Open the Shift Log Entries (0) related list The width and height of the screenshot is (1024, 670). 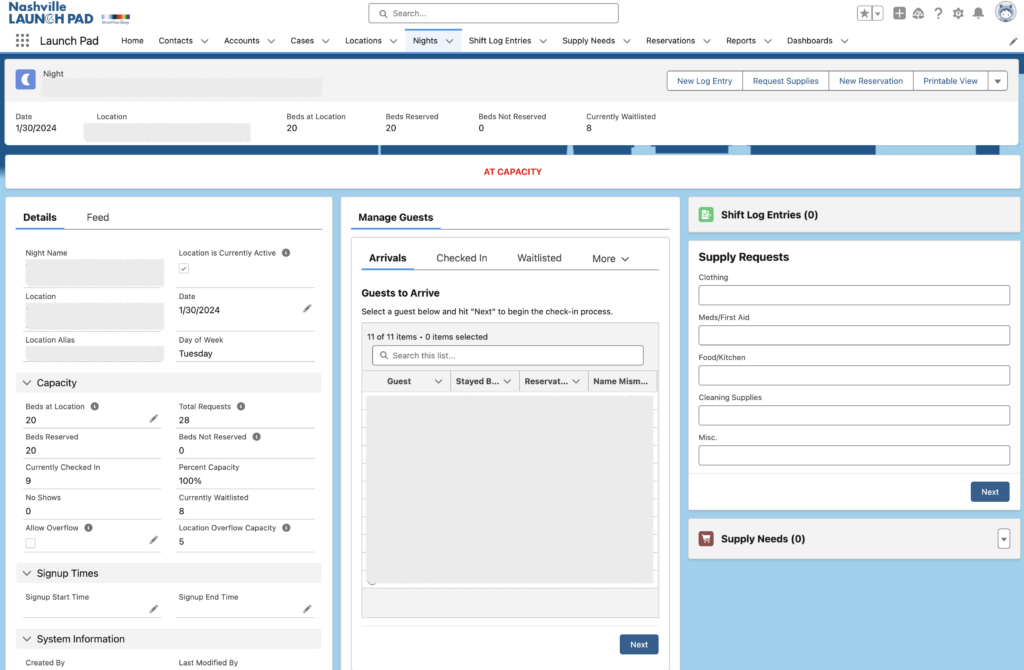click(769, 215)
